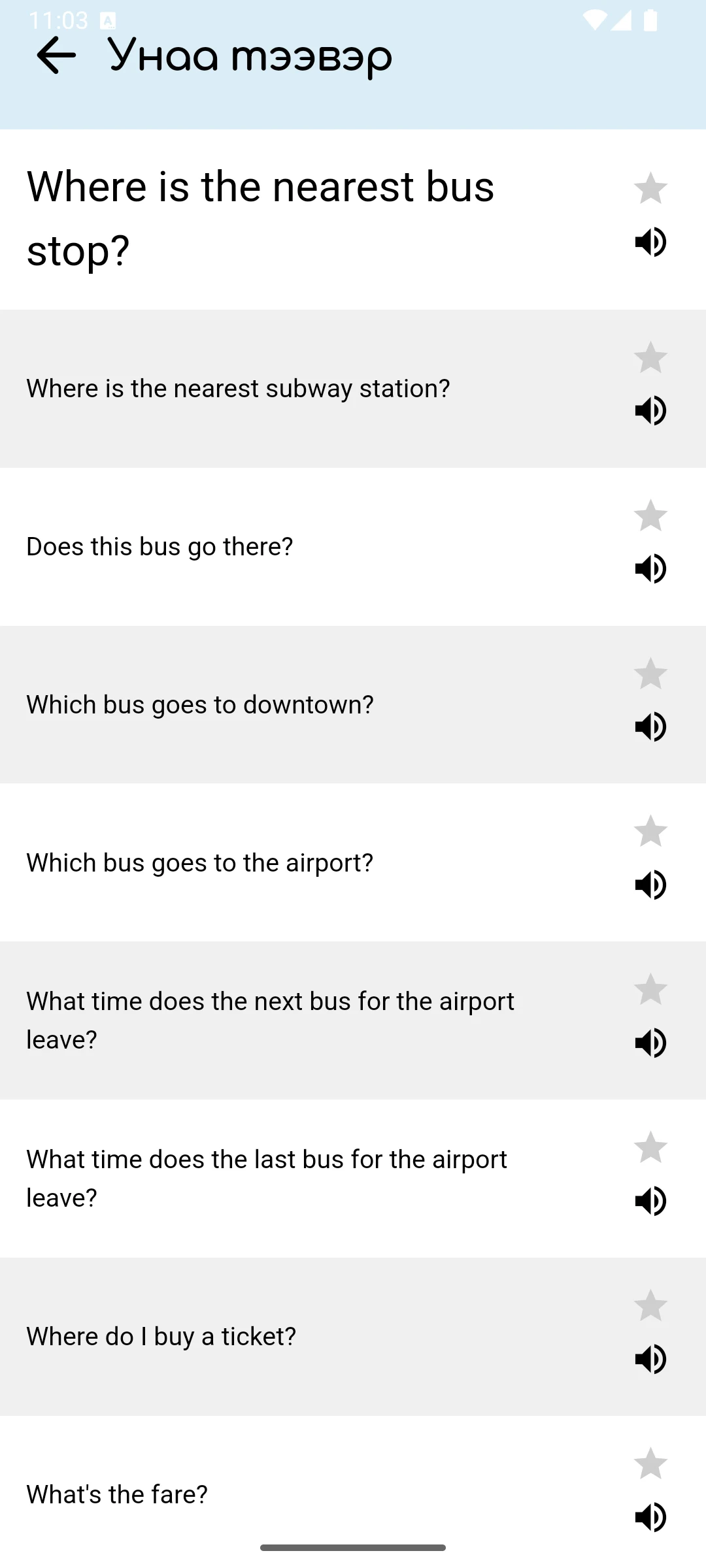Screen dimensions: 706x1568
Task: Favorite the 'What's the fare?' phrase
Action: (x=650, y=1463)
